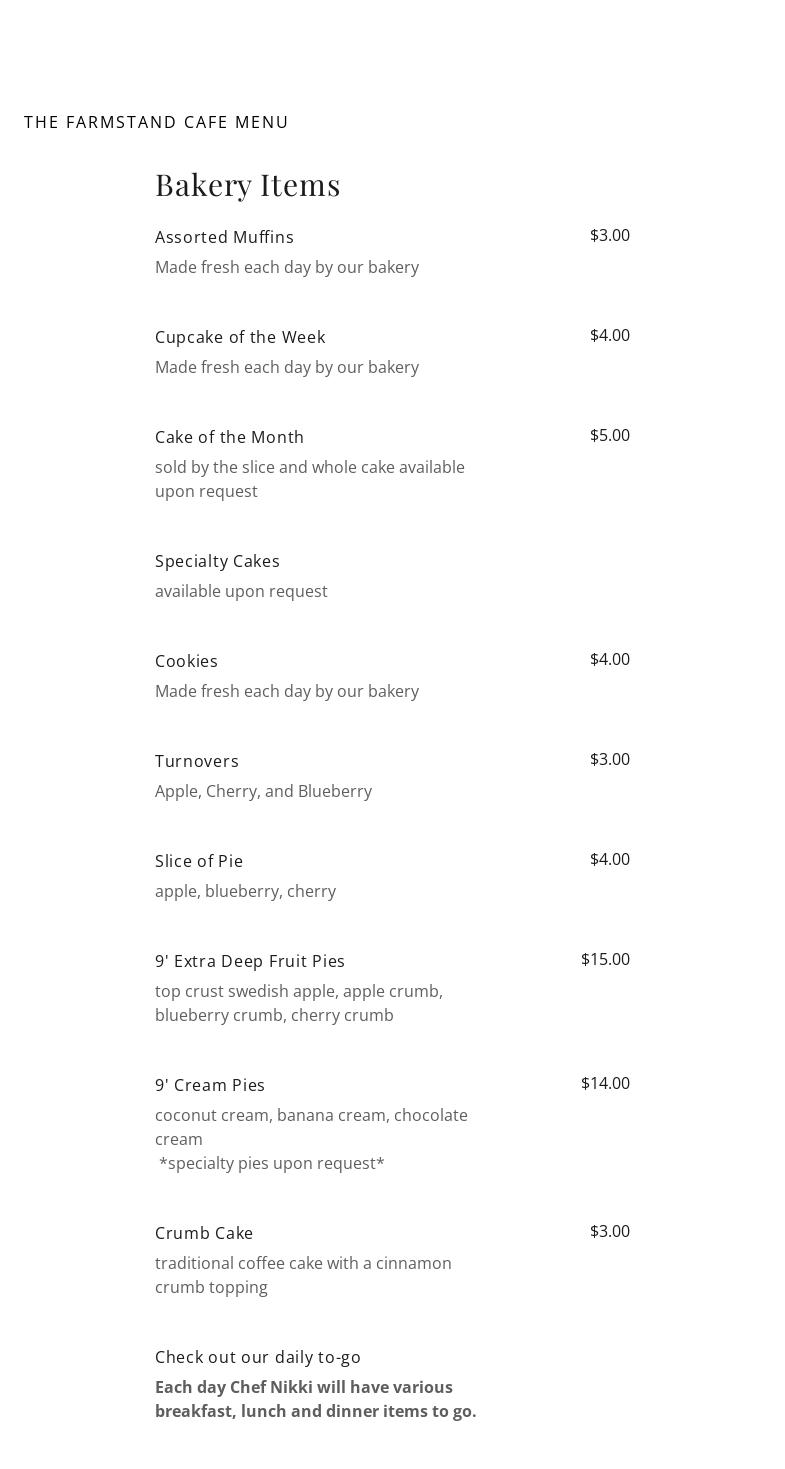The image size is (785, 1469).
Task: Open the Specialty Cakes item
Action: (217, 561)
